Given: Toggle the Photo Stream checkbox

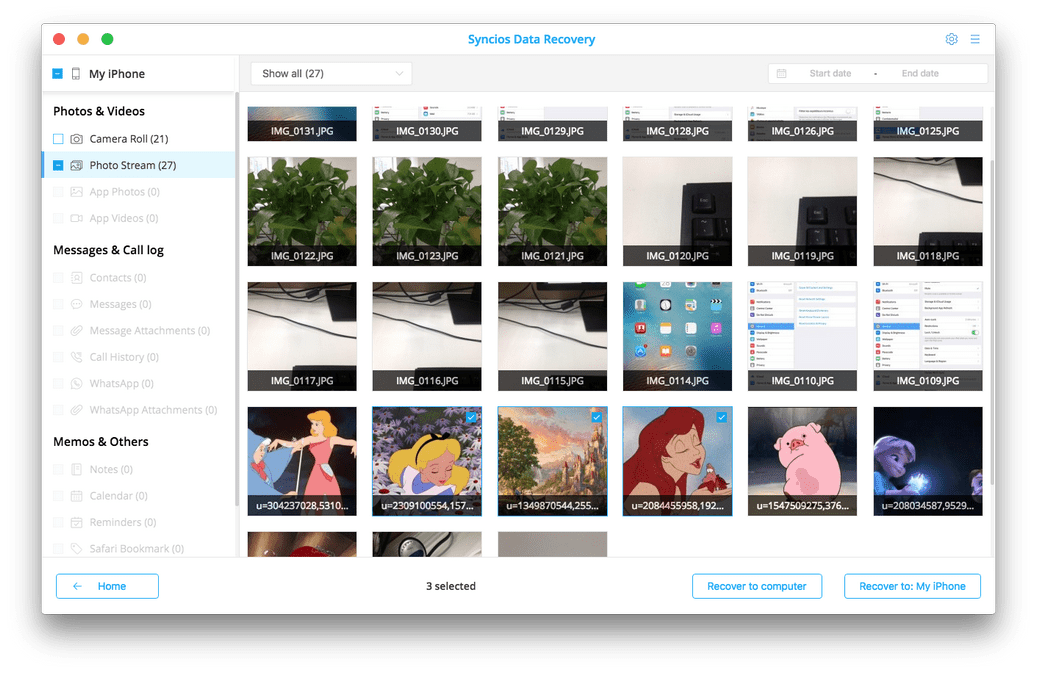Looking at the screenshot, I should [x=58, y=165].
